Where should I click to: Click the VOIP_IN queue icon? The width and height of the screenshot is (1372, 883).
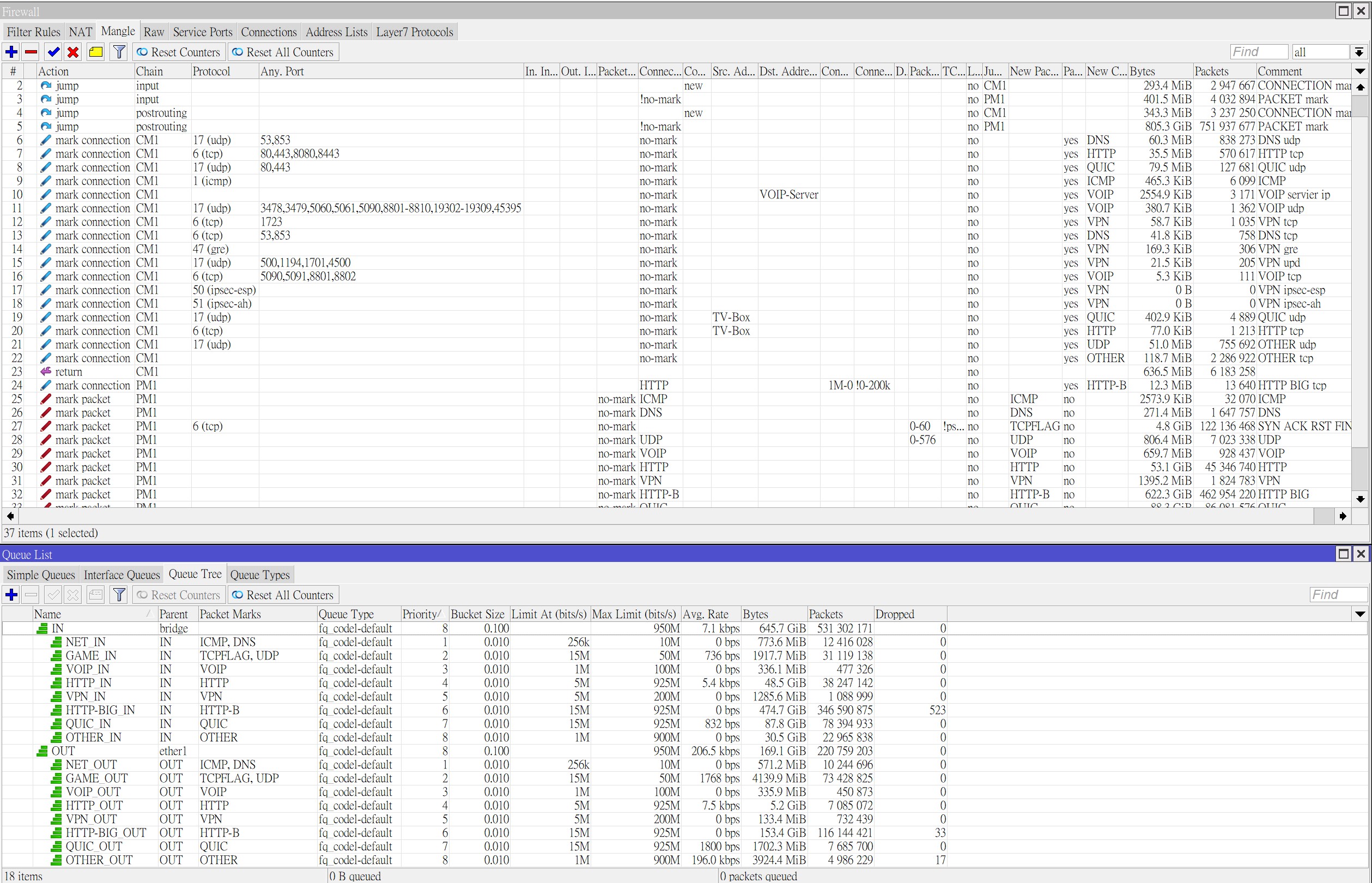[x=56, y=669]
